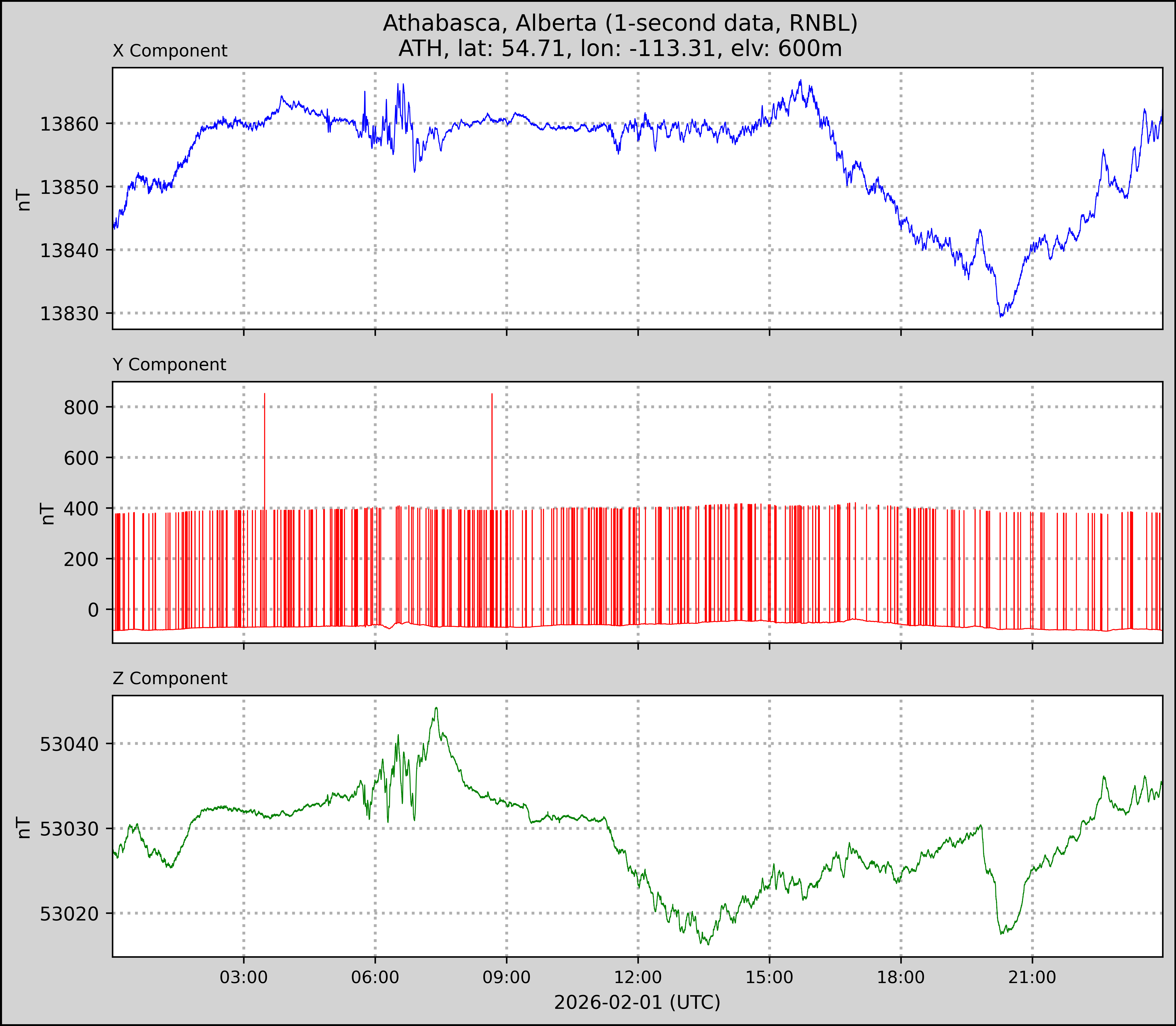Click the 12:00 time axis label
The height and width of the screenshot is (1026, 1176).
point(638,977)
